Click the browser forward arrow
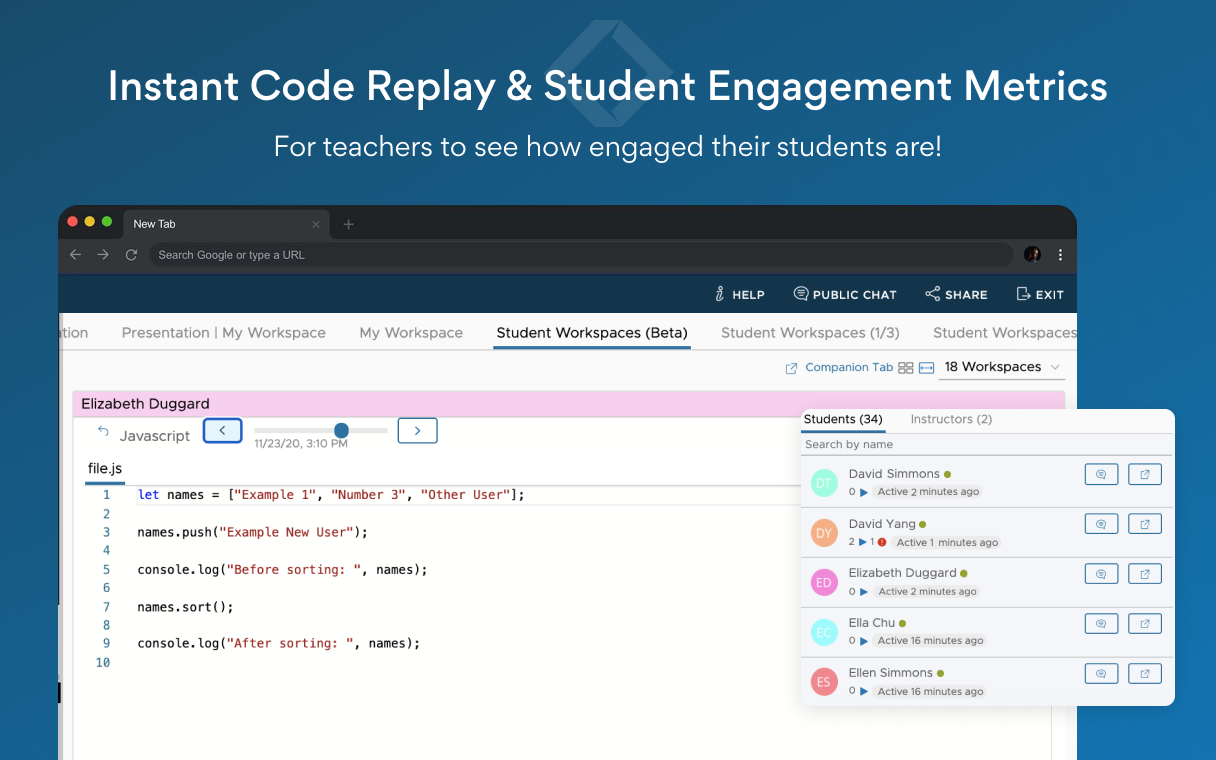Viewport: 1216px width, 760px height. [103, 255]
